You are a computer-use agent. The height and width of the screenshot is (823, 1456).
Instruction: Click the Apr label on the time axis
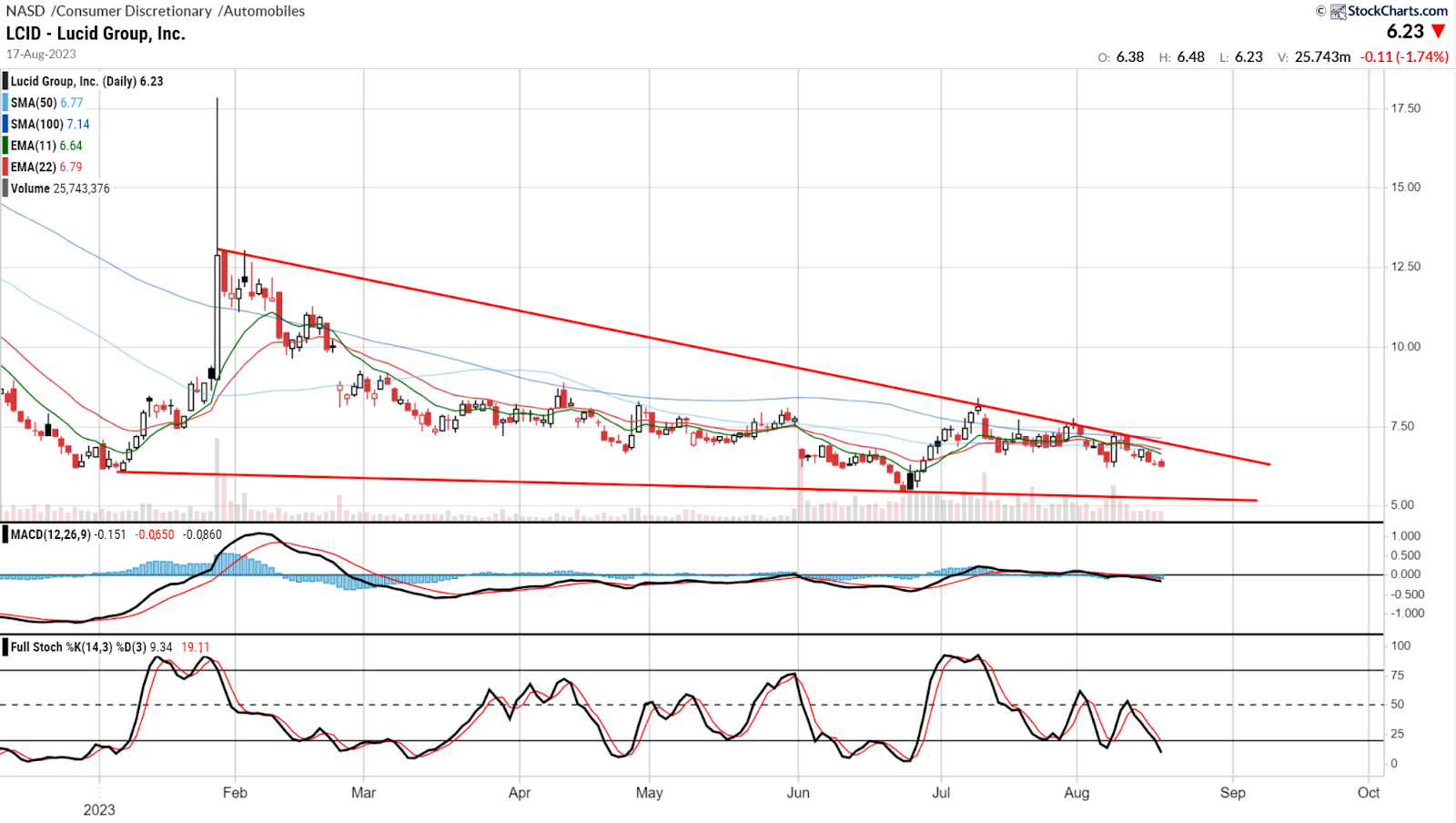click(x=520, y=793)
